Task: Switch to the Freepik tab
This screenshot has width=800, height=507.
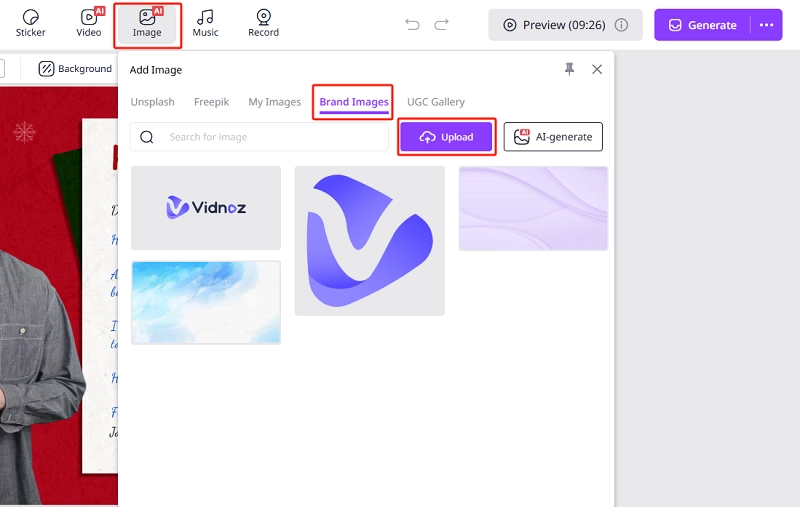Action: (x=211, y=102)
